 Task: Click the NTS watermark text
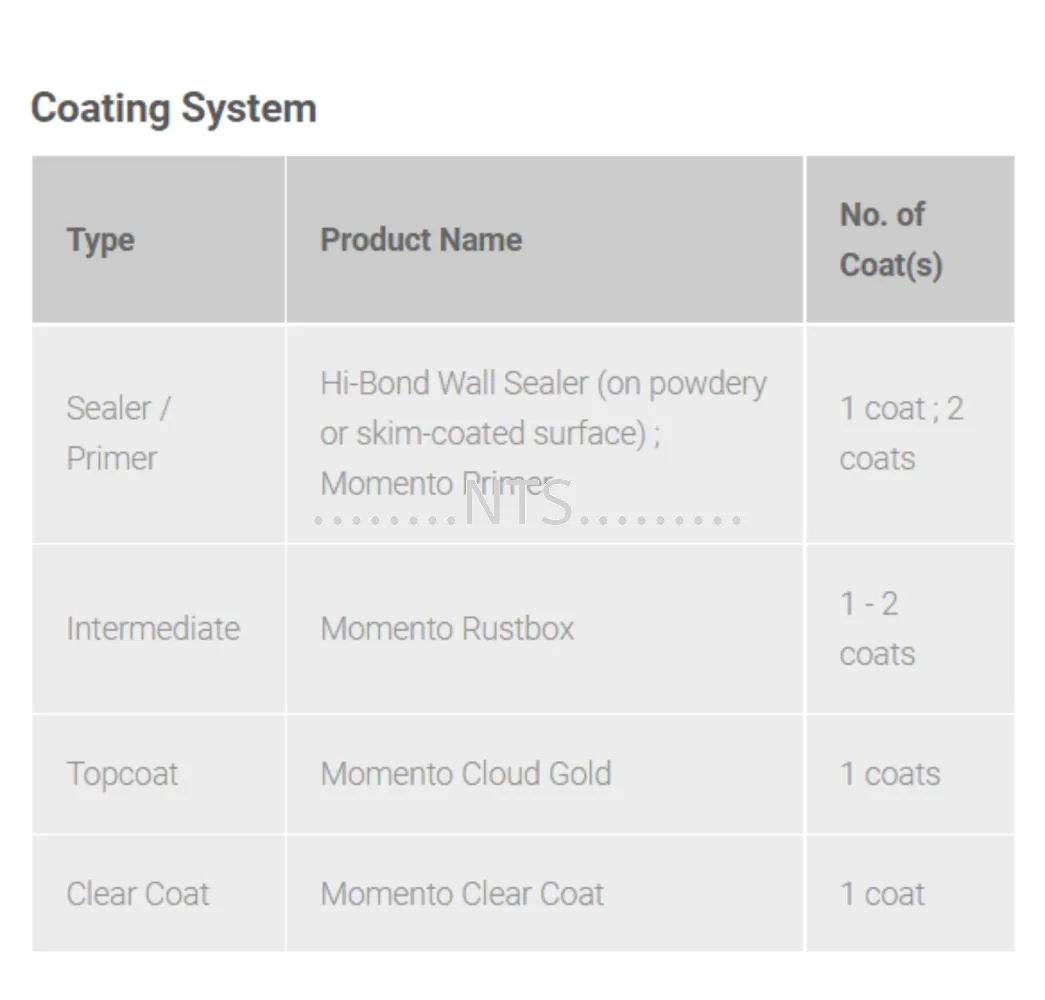coord(518,504)
